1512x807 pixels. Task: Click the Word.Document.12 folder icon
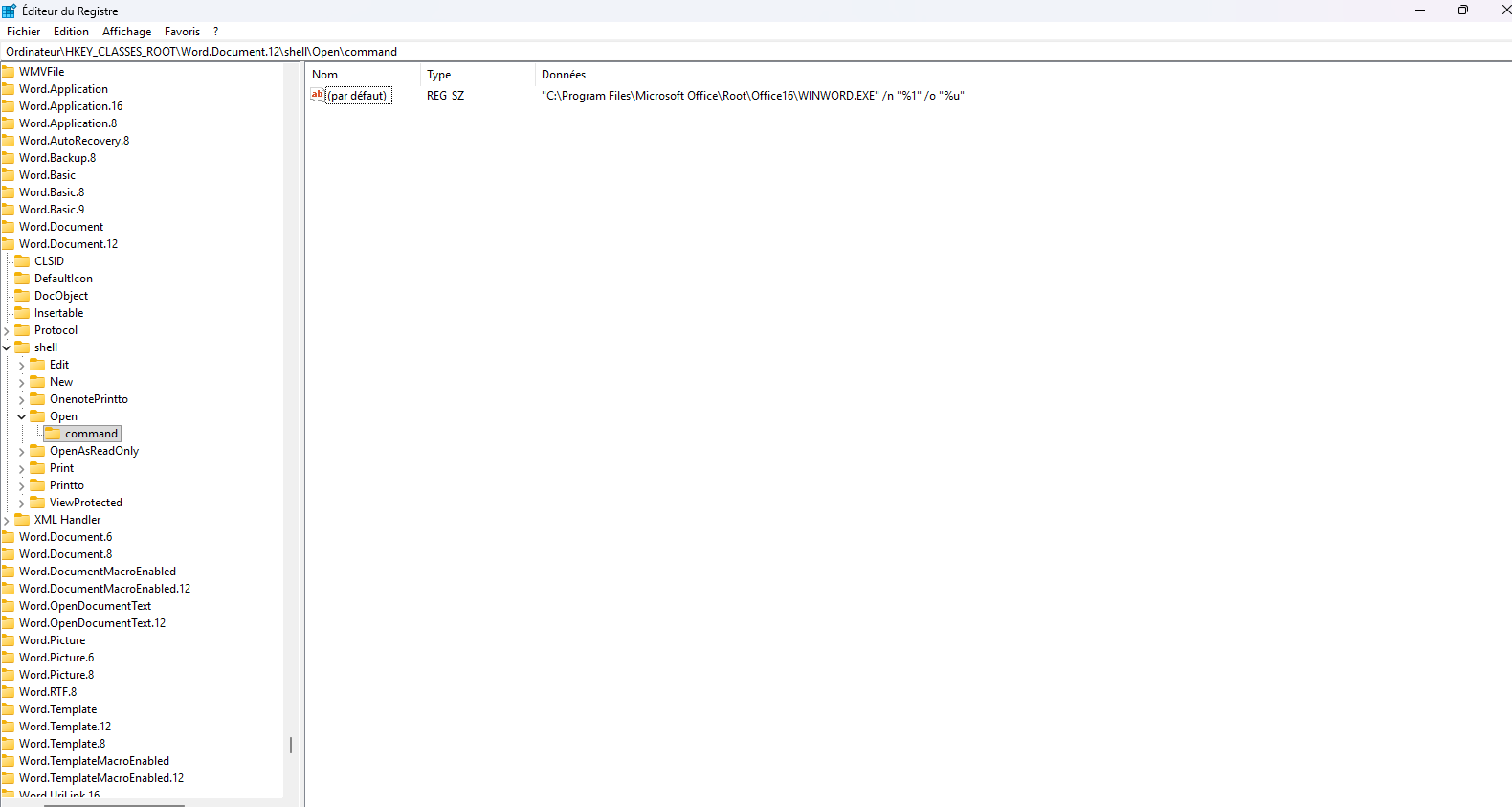click(8, 244)
